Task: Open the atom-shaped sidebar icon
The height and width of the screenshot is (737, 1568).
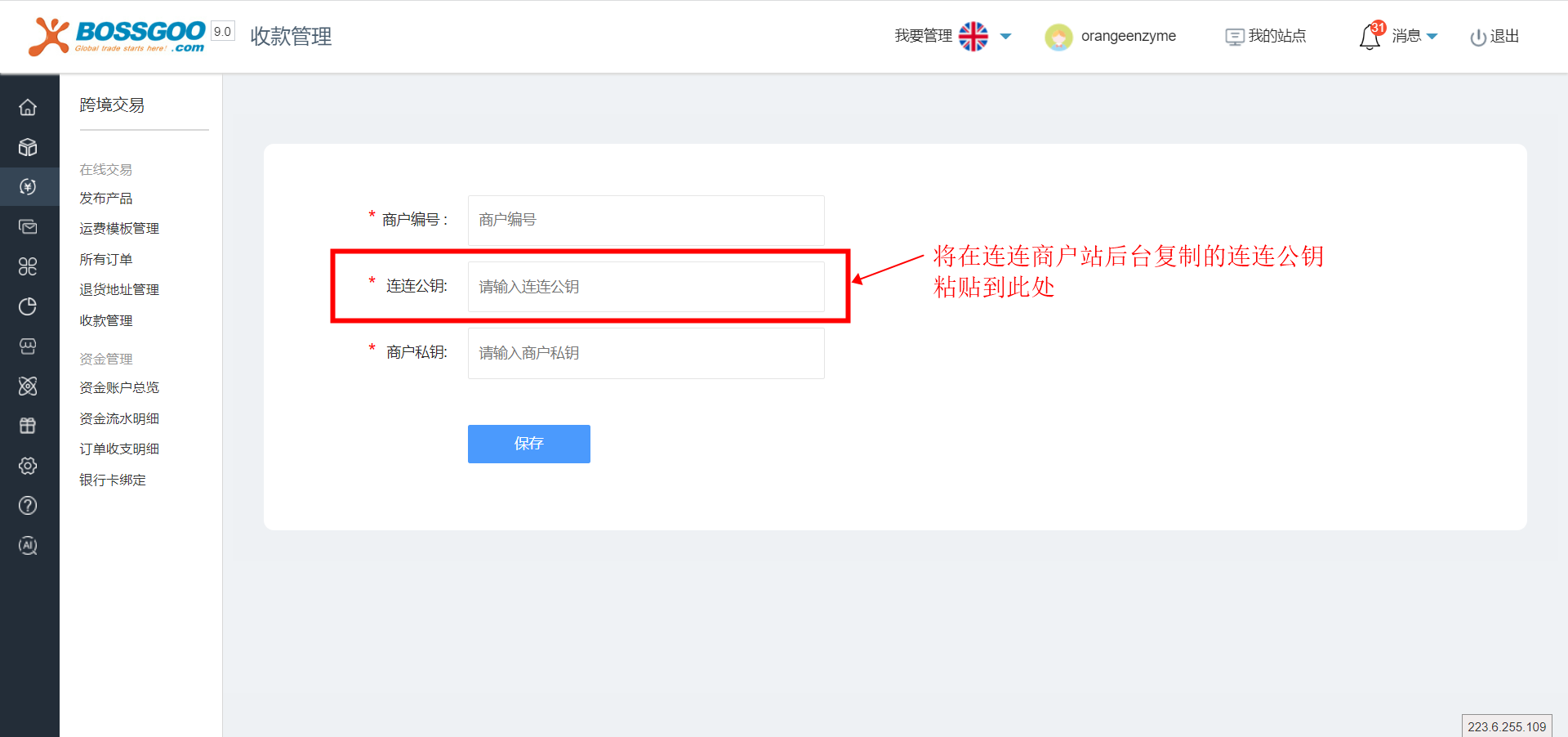Action: [x=28, y=386]
